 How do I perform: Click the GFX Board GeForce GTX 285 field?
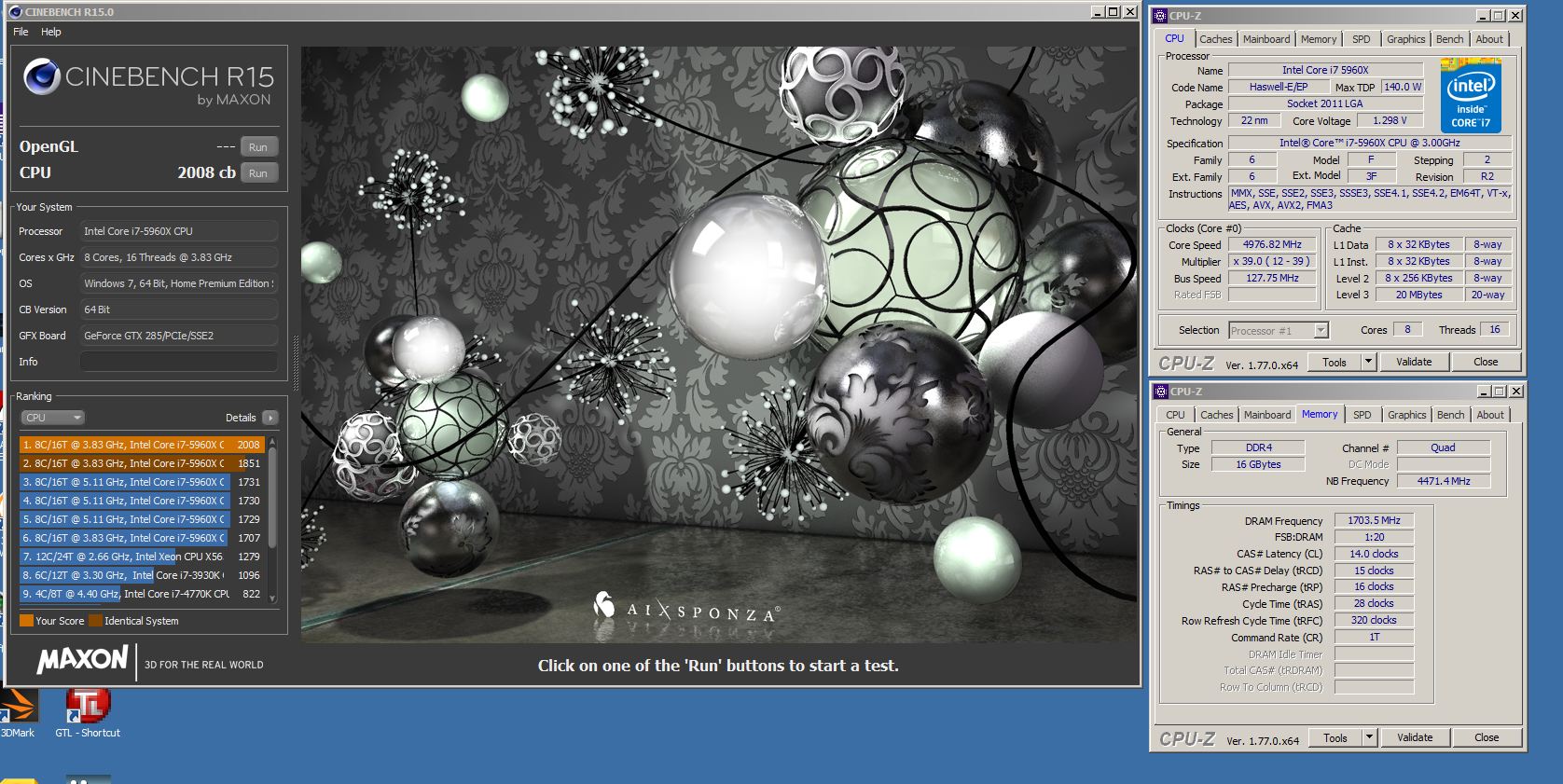point(179,336)
